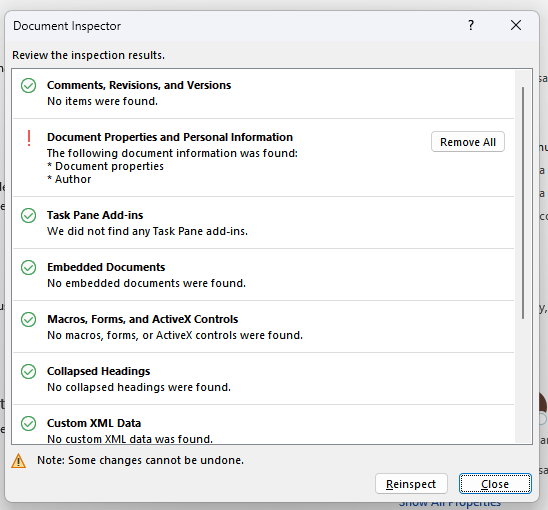Screen dimensions: 548x510
Task: Open Show All Properties link behind dialog
Action: click(450, 505)
